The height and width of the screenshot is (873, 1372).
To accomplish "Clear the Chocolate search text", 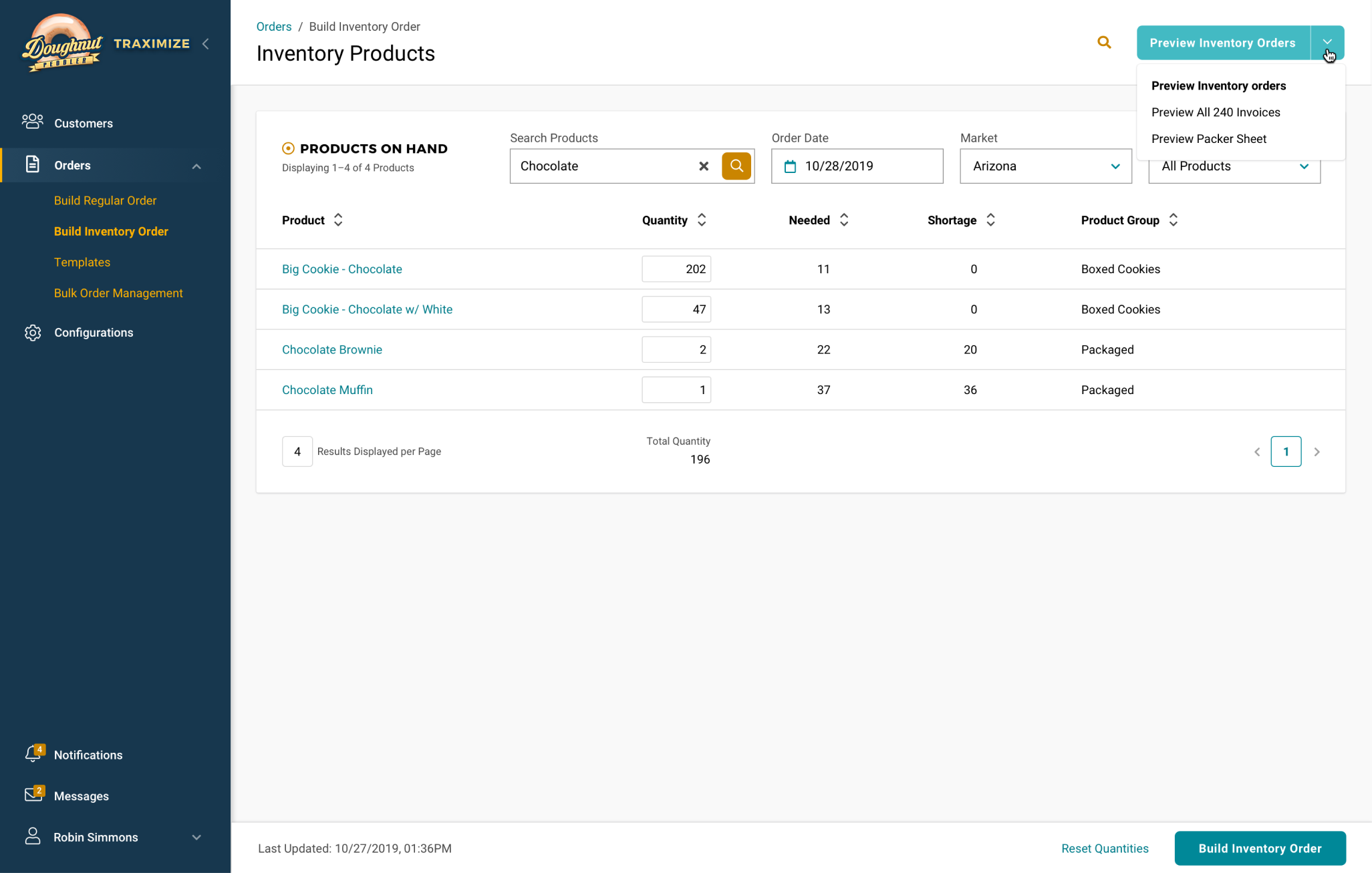I will tap(703, 166).
